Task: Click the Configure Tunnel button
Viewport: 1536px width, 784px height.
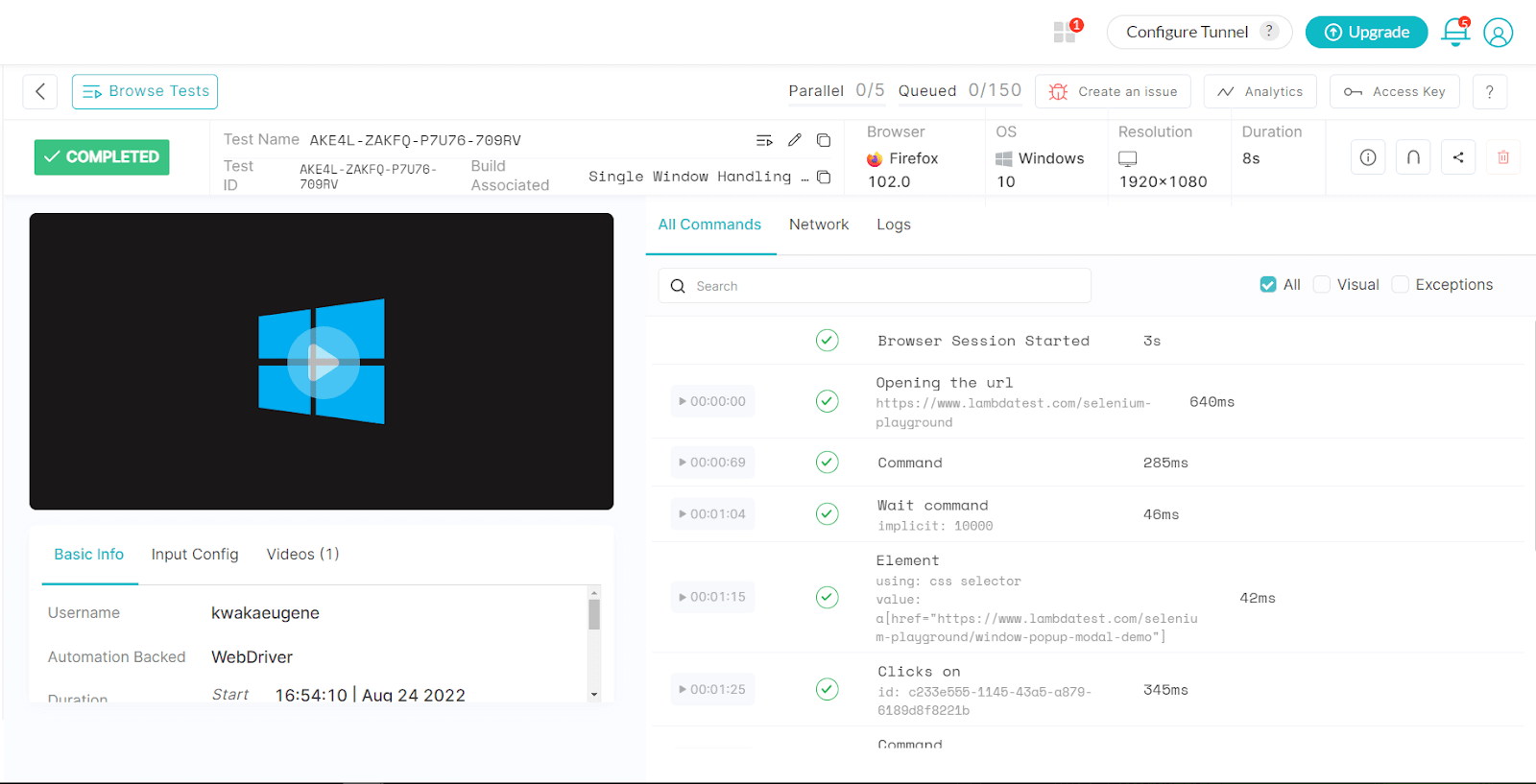Action: [x=1199, y=32]
